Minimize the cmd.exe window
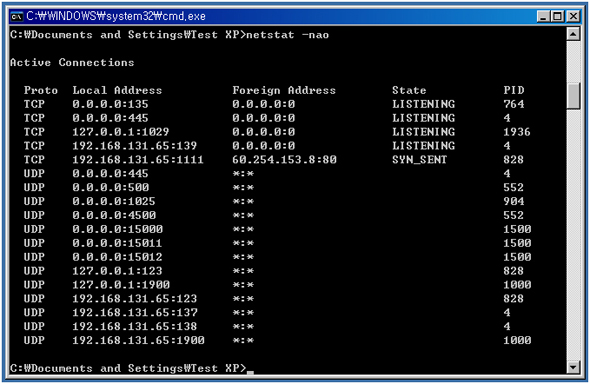This screenshot has width=590, height=384. click(543, 17)
